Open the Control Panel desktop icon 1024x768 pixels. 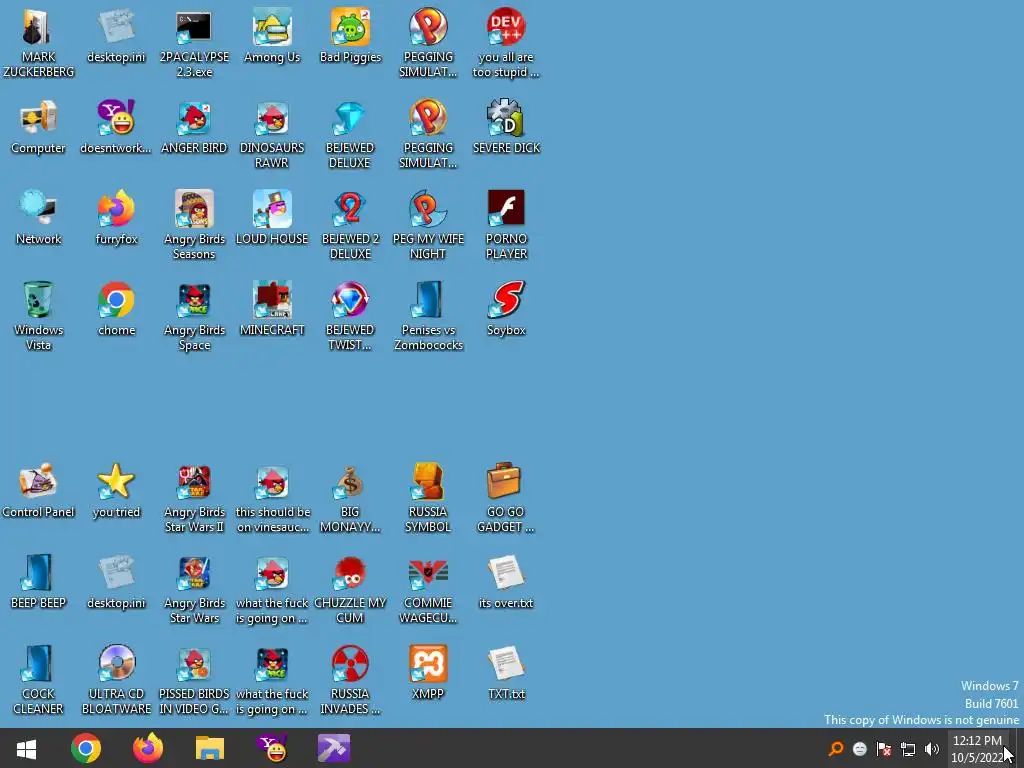[x=38, y=483]
